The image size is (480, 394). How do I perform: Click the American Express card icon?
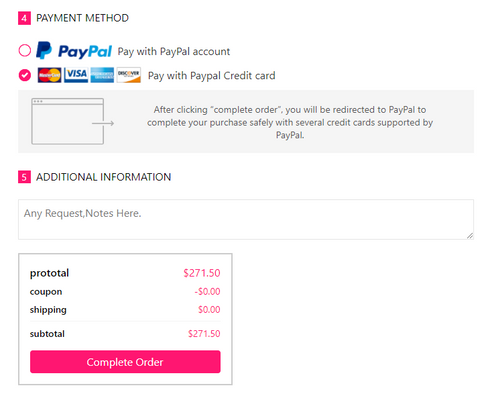[x=102, y=75]
